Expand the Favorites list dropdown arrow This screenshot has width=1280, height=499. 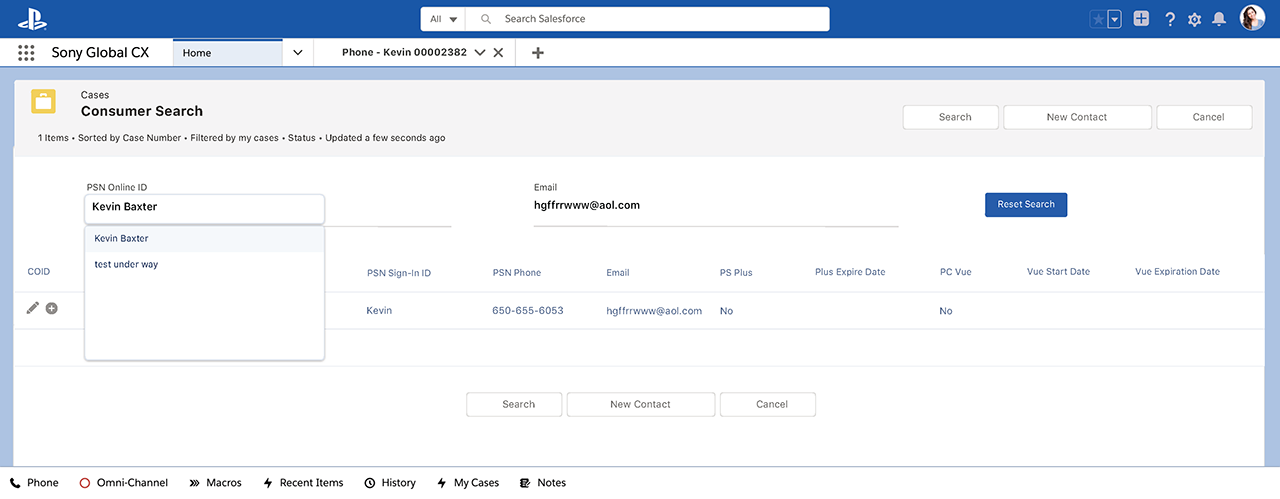point(1114,19)
